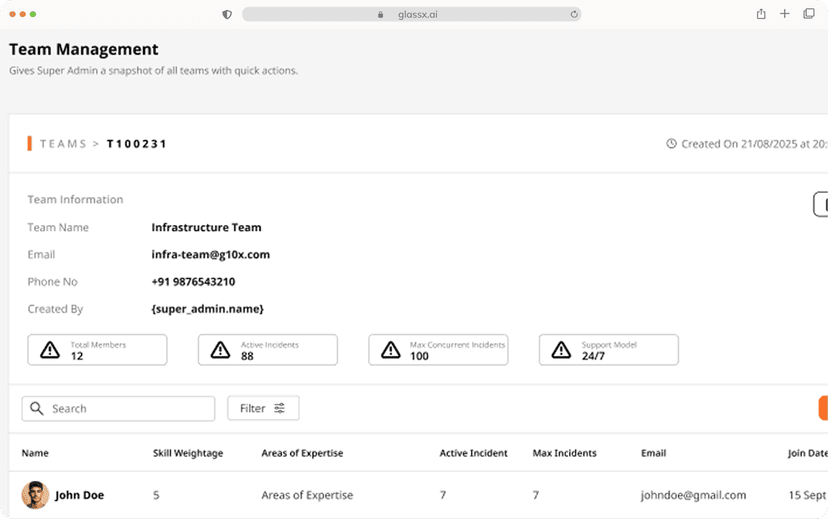This screenshot has width=828, height=519.
Task: Click the Email column header
Action: coord(654,453)
